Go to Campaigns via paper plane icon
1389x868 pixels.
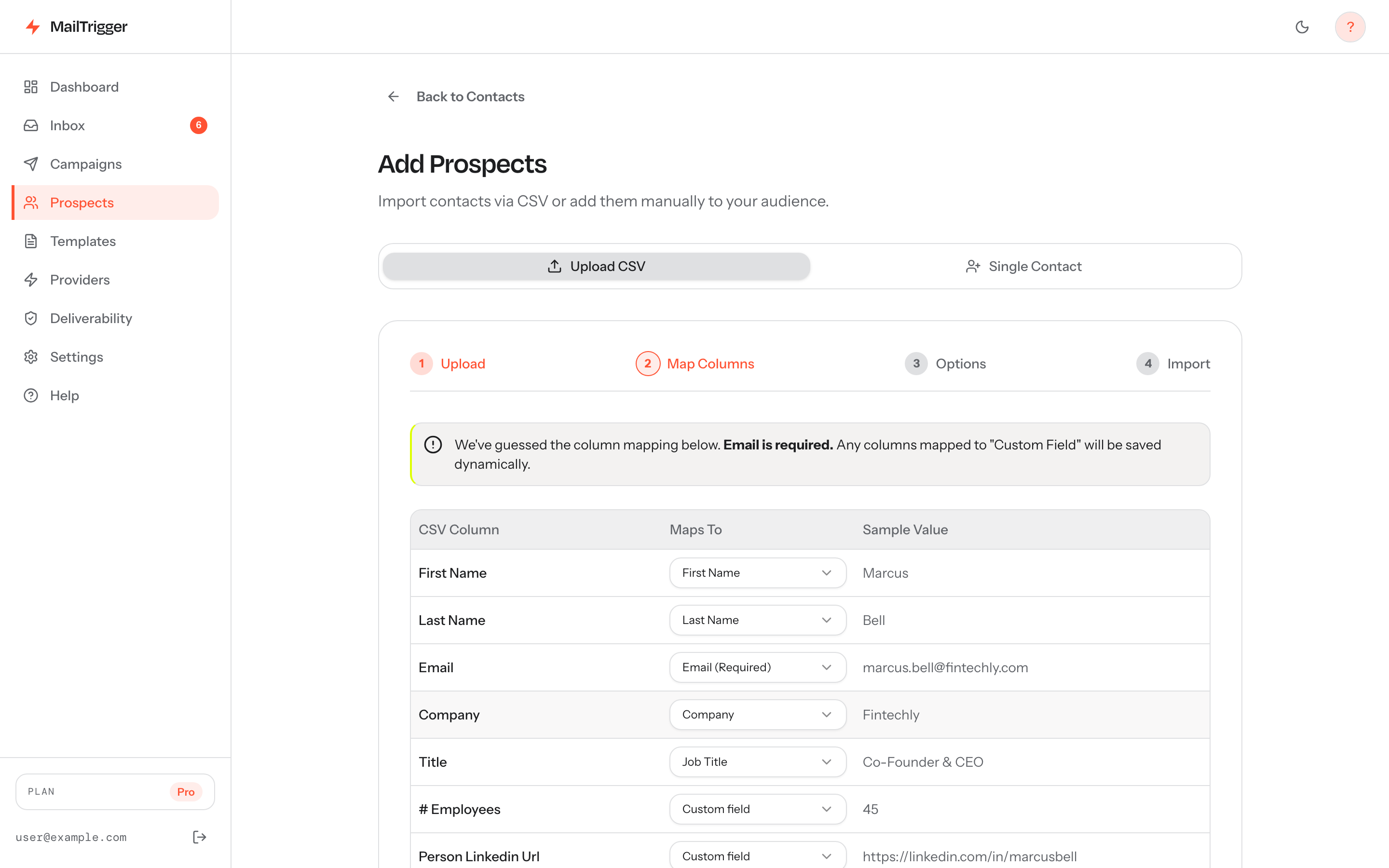click(31, 164)
